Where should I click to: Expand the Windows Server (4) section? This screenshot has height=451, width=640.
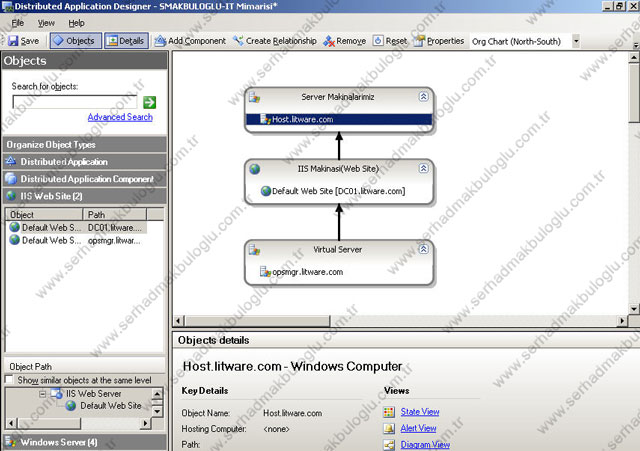click(x=85, y=442)
